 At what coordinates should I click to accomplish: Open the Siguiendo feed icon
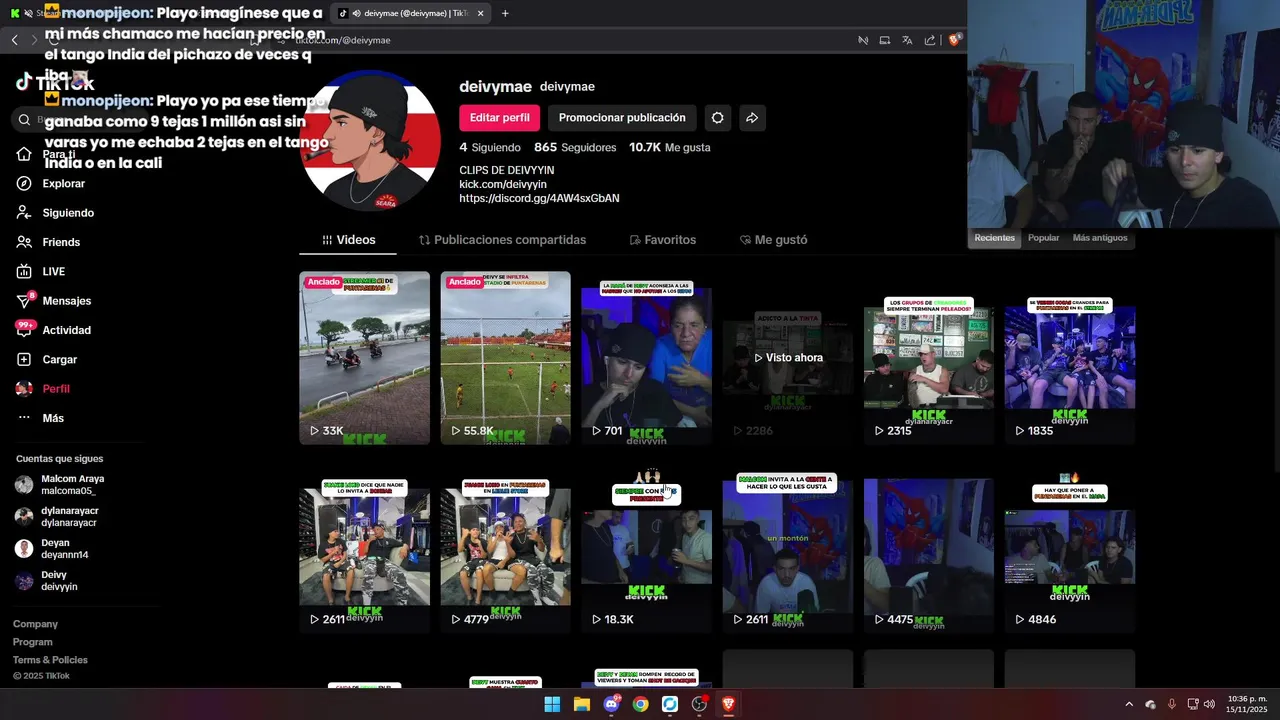point(24,213)
